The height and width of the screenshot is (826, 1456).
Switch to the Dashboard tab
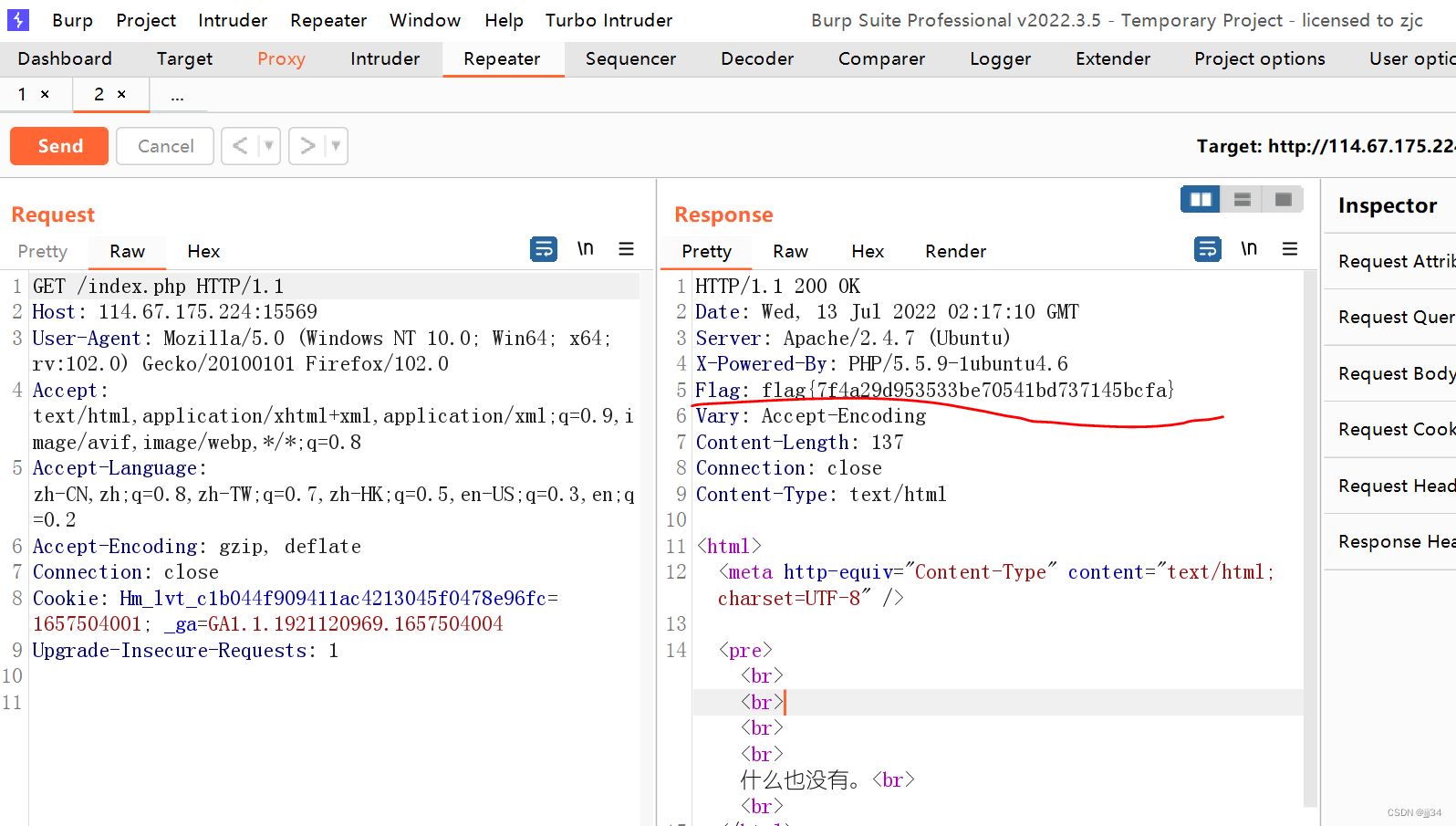[65, 58]
